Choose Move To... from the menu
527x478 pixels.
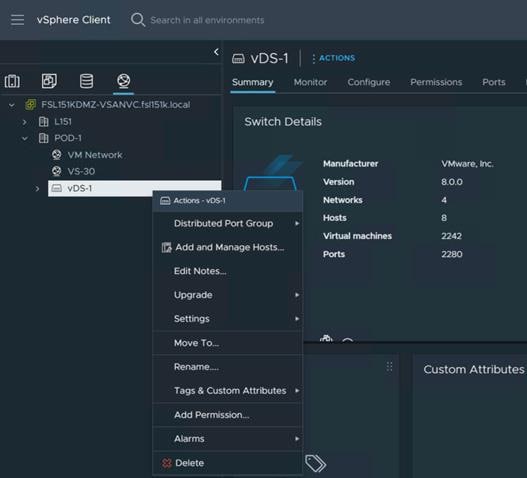(228, 343)
